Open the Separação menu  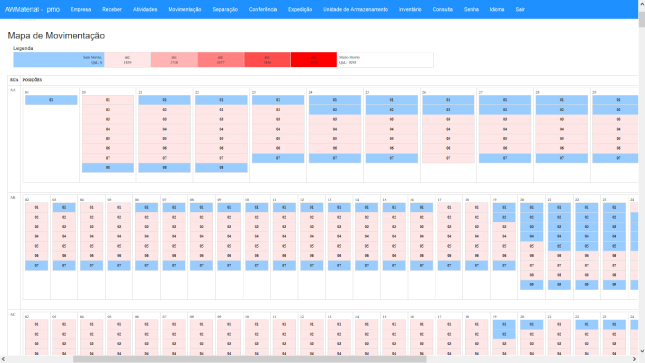point(225,9)
